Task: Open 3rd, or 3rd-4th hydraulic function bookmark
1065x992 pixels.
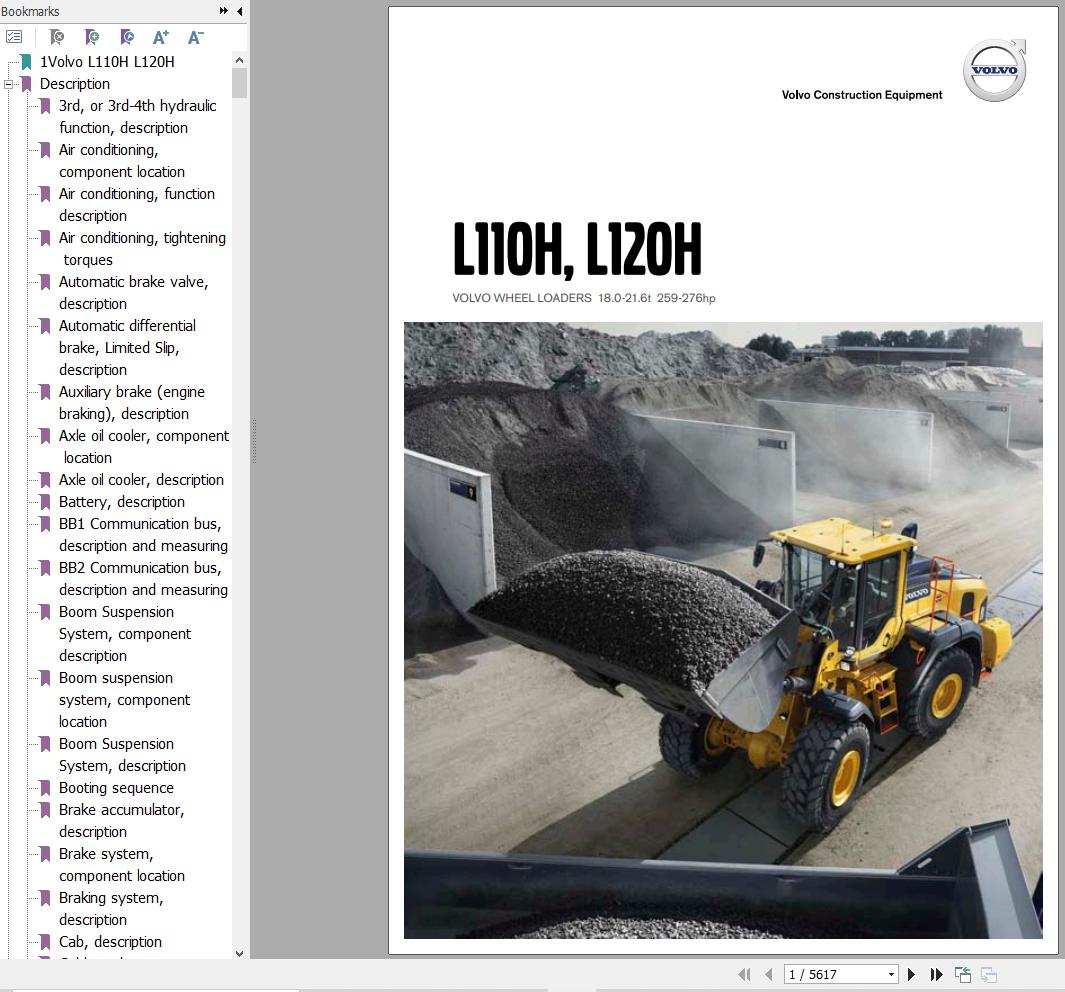Action: (137, 117)
